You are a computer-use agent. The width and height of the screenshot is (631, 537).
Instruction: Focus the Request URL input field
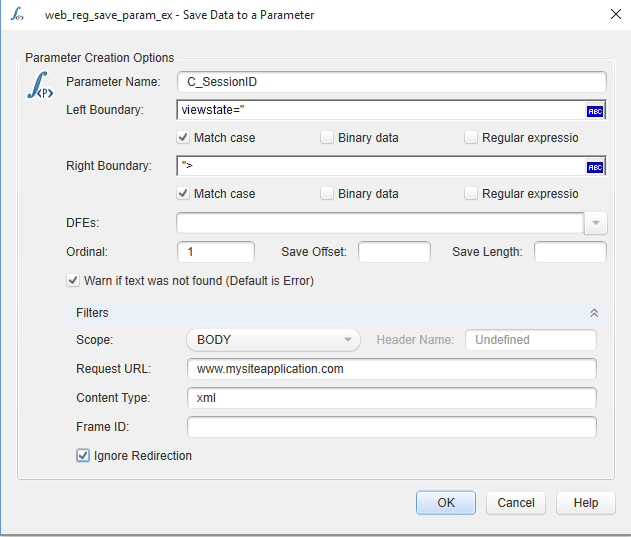(x=391, y=369)
